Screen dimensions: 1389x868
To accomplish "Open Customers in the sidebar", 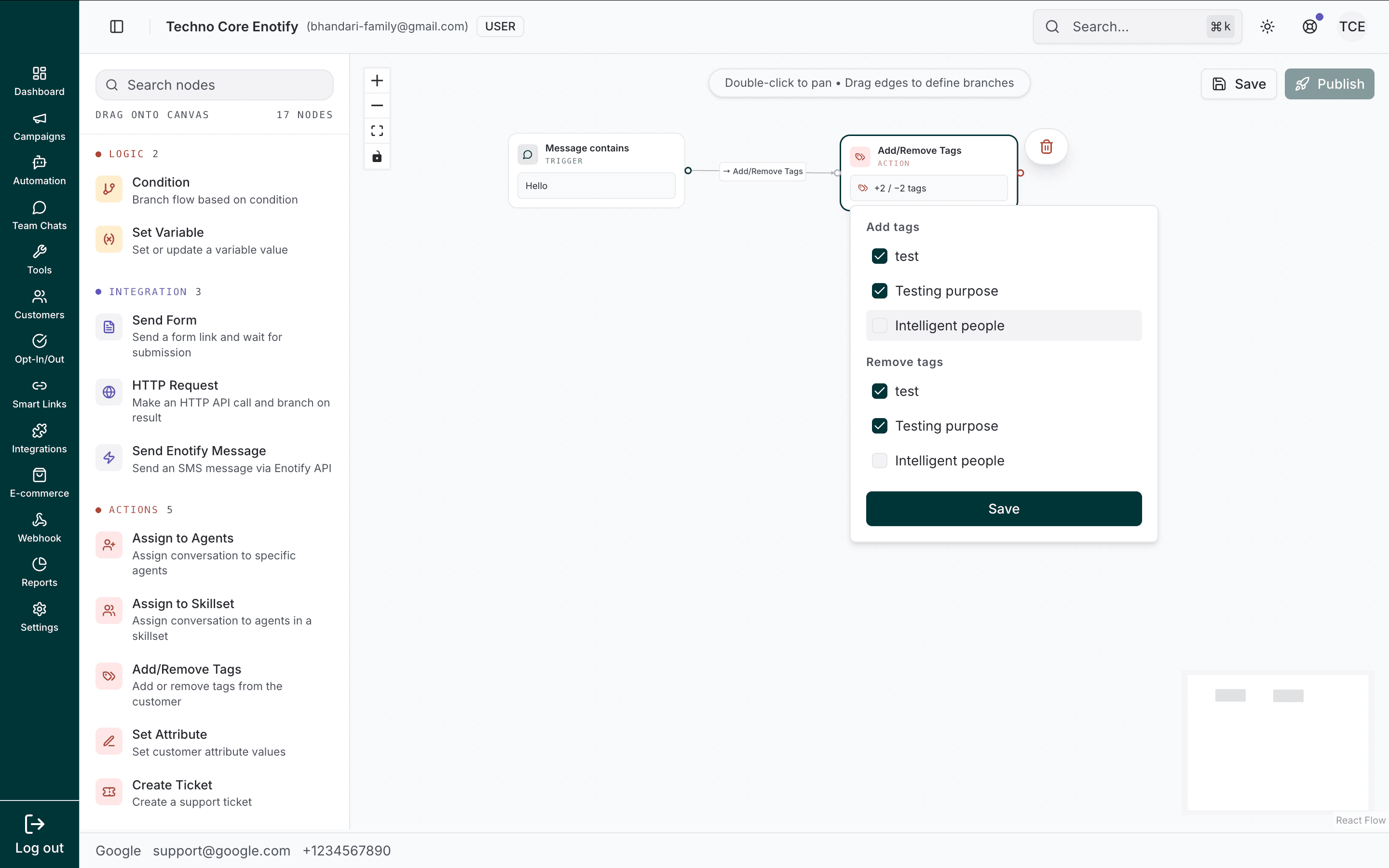I will coord(40,305).
